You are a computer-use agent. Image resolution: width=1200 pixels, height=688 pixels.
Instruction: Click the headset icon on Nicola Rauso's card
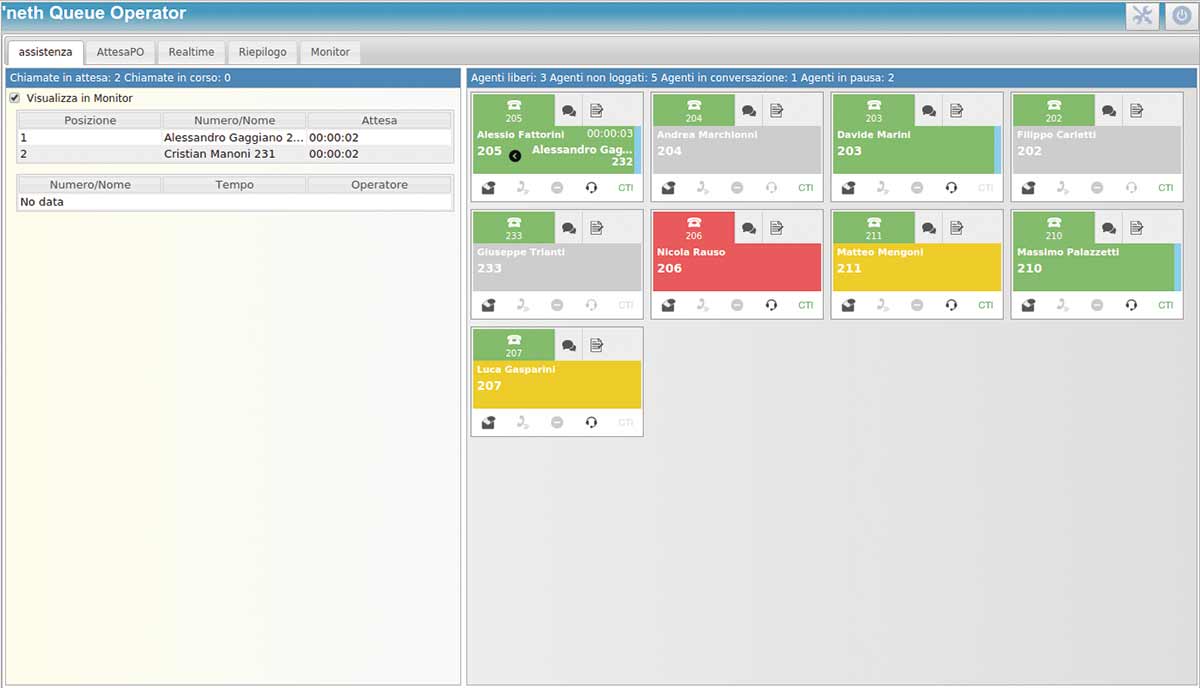[x=771, y=305]
